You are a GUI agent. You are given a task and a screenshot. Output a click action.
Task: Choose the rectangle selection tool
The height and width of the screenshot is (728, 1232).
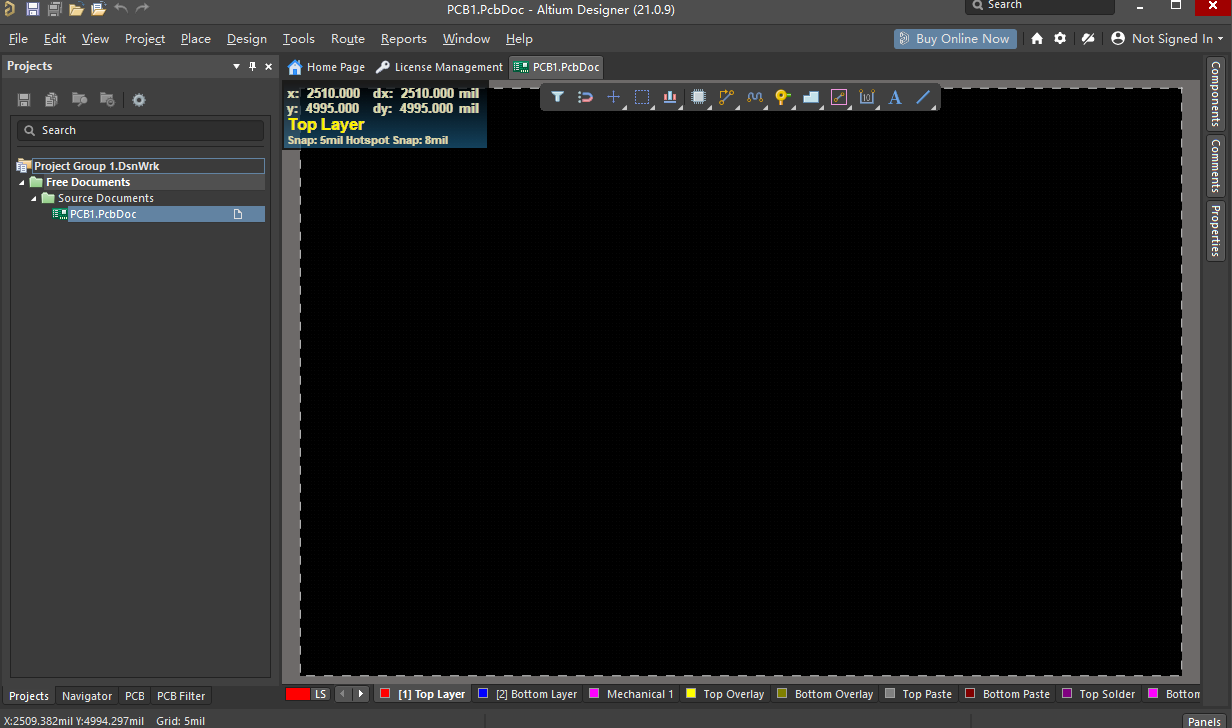tap(642, 97)
